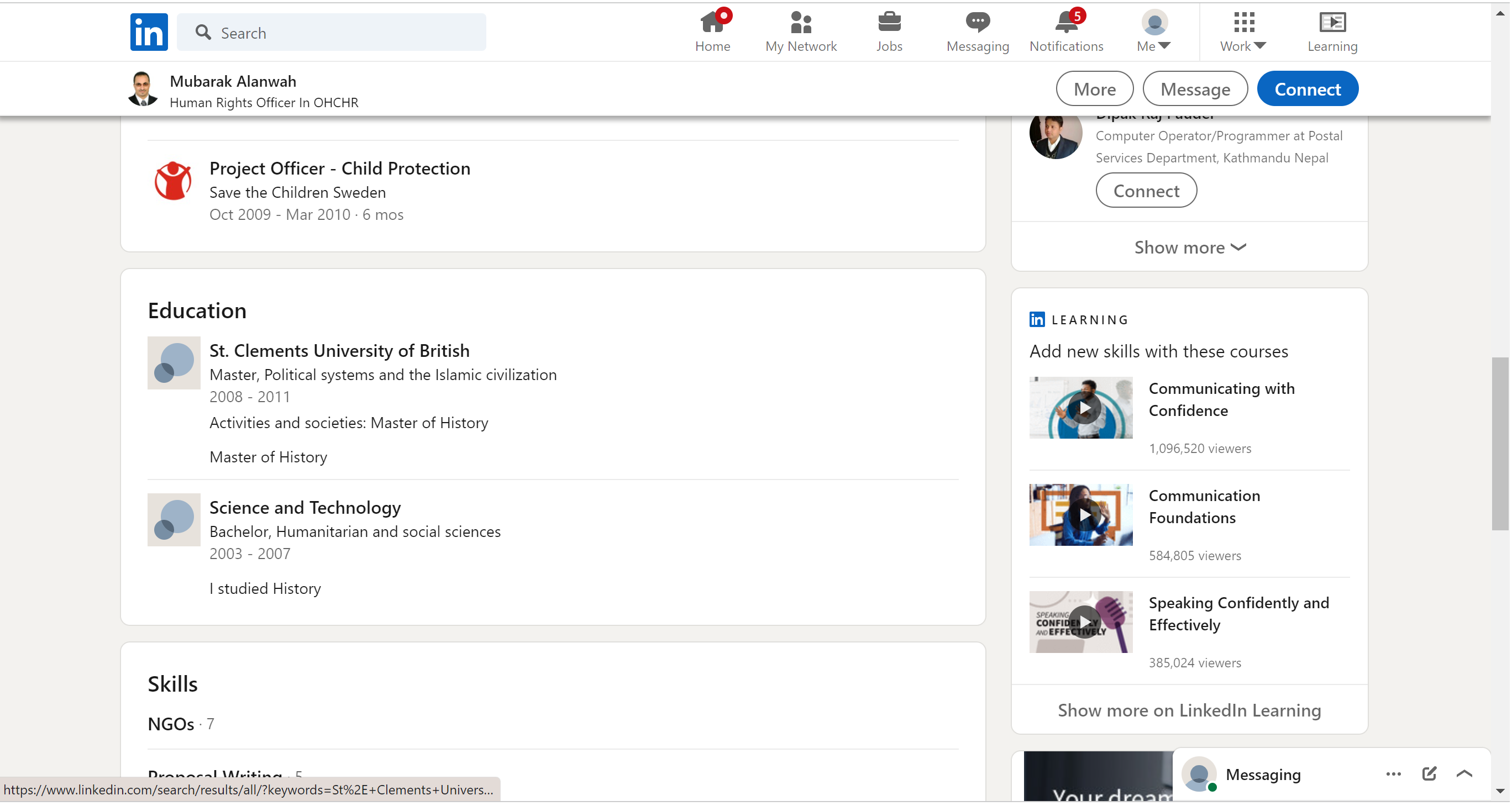Viewport: 1512px width, 806px height.
Task: Compose new message via pencil icon
Action: 1429,774
